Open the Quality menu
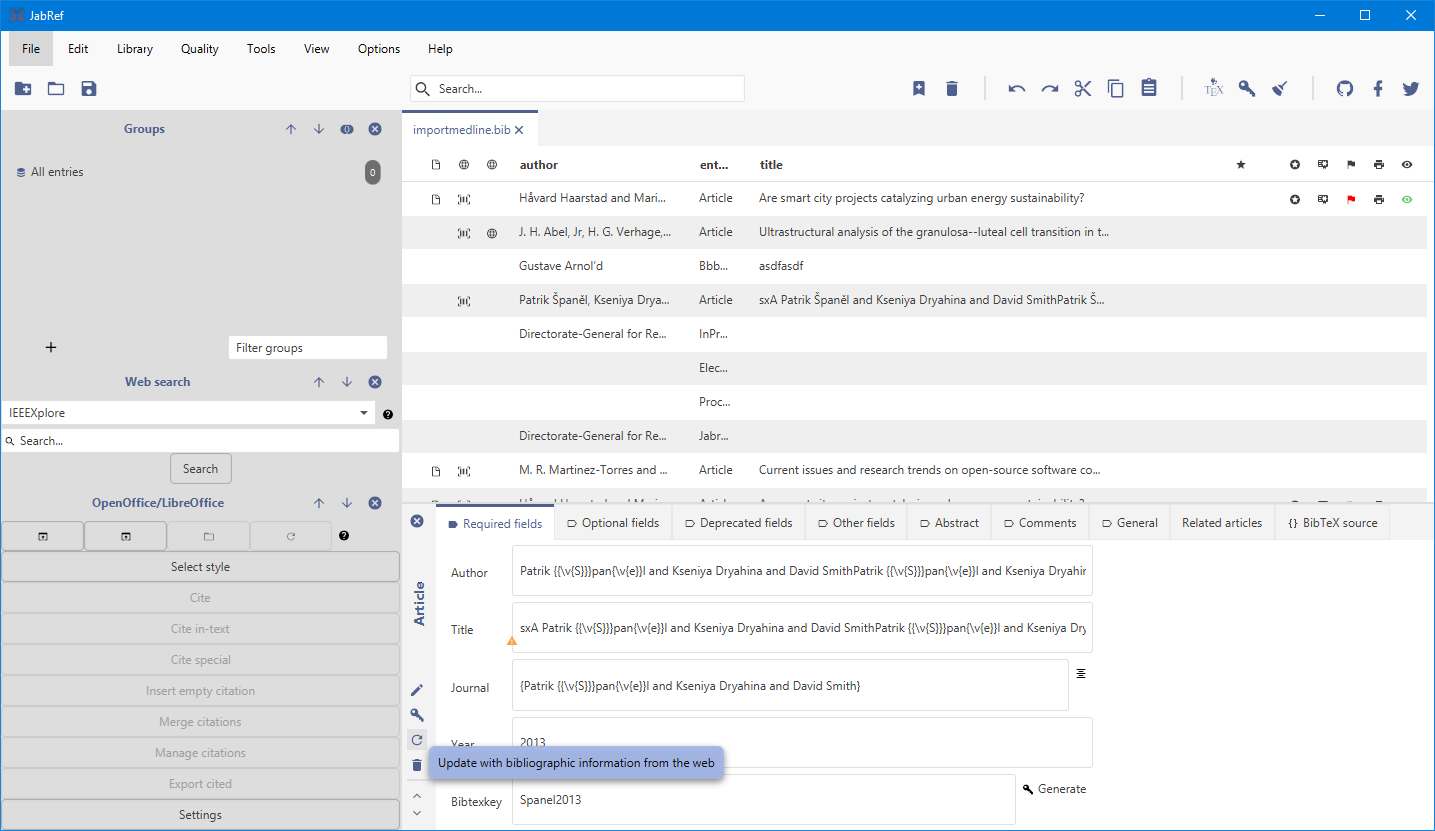1435x831 pixels. (200, 49)
